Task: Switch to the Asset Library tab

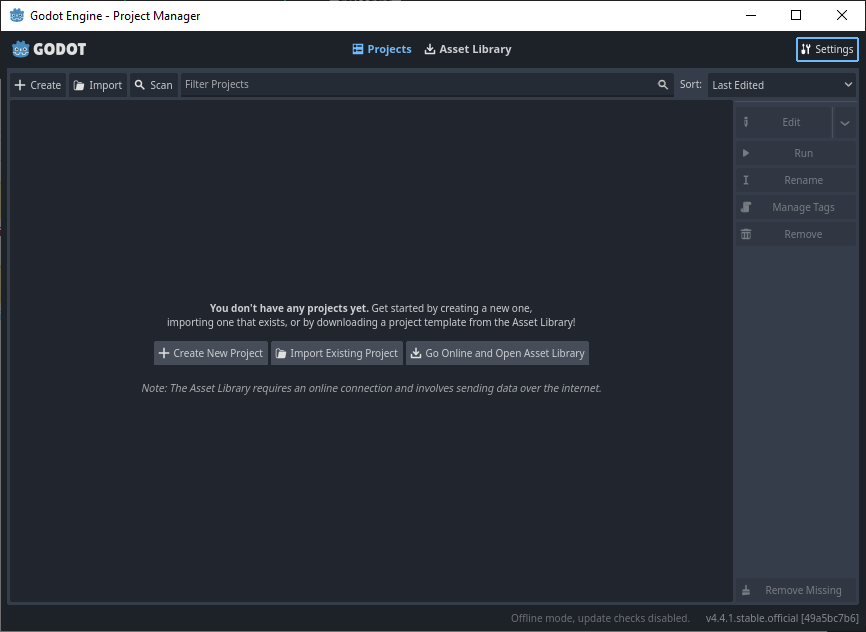Action: (x=467, y=49)
